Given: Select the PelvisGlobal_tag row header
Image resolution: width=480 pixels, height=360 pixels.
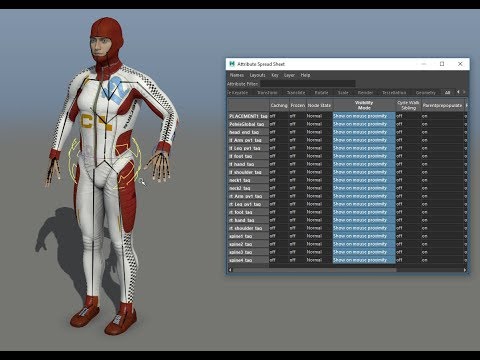Looking at the screenshot, I should click(x=248, y=124).
